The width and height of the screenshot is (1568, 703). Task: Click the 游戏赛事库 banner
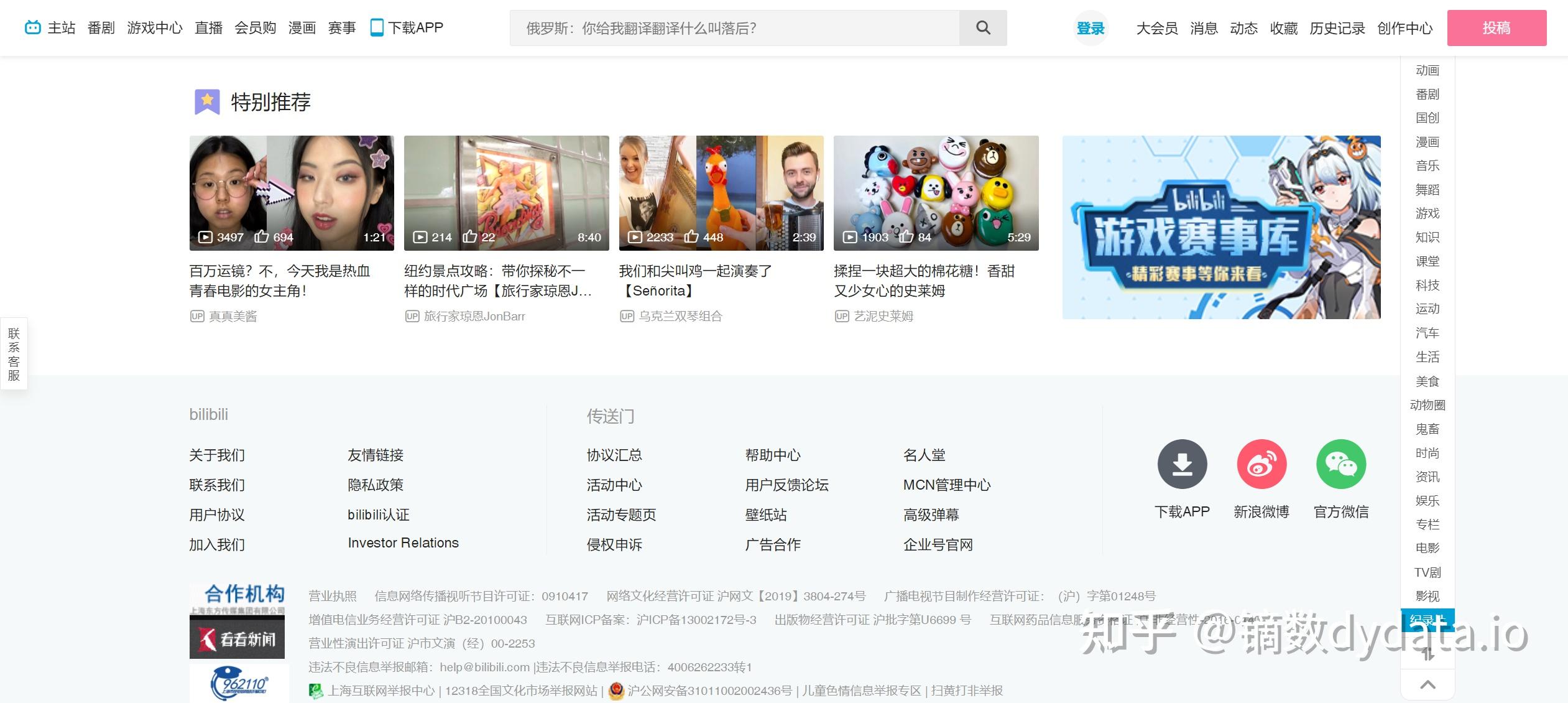[1222, 227]
